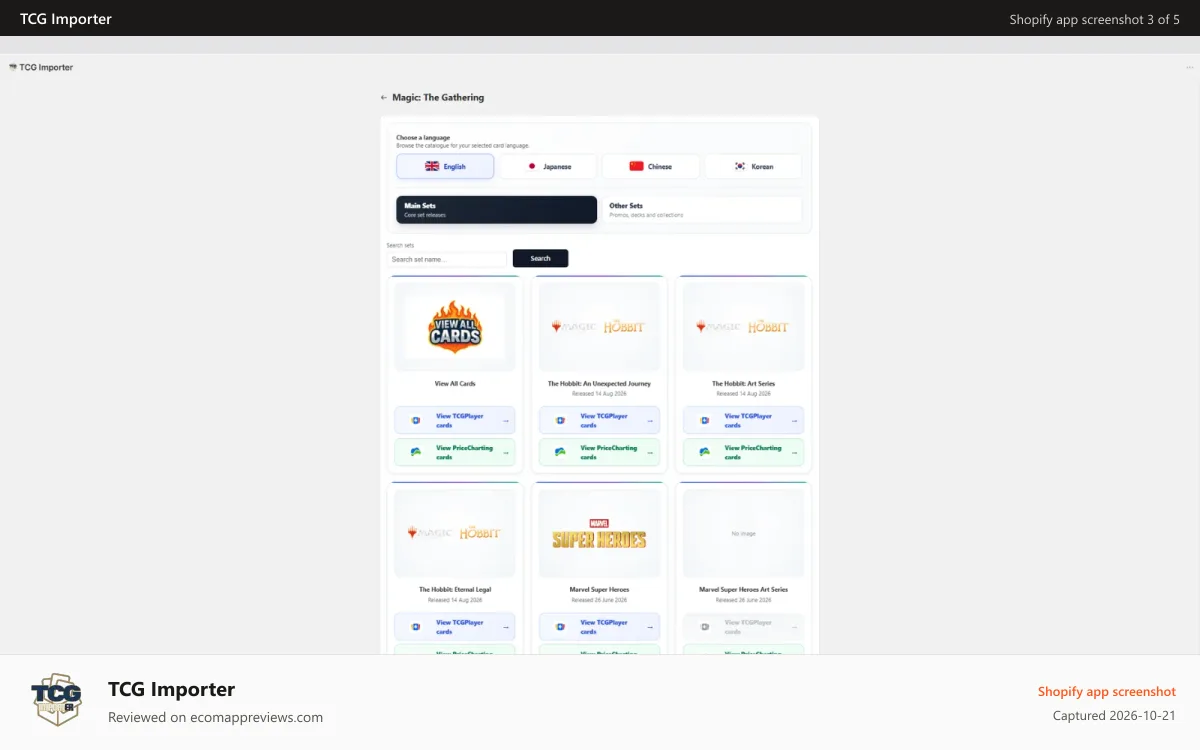Click 'Marvel Super Heroes Art Series' title

point(743,590)
